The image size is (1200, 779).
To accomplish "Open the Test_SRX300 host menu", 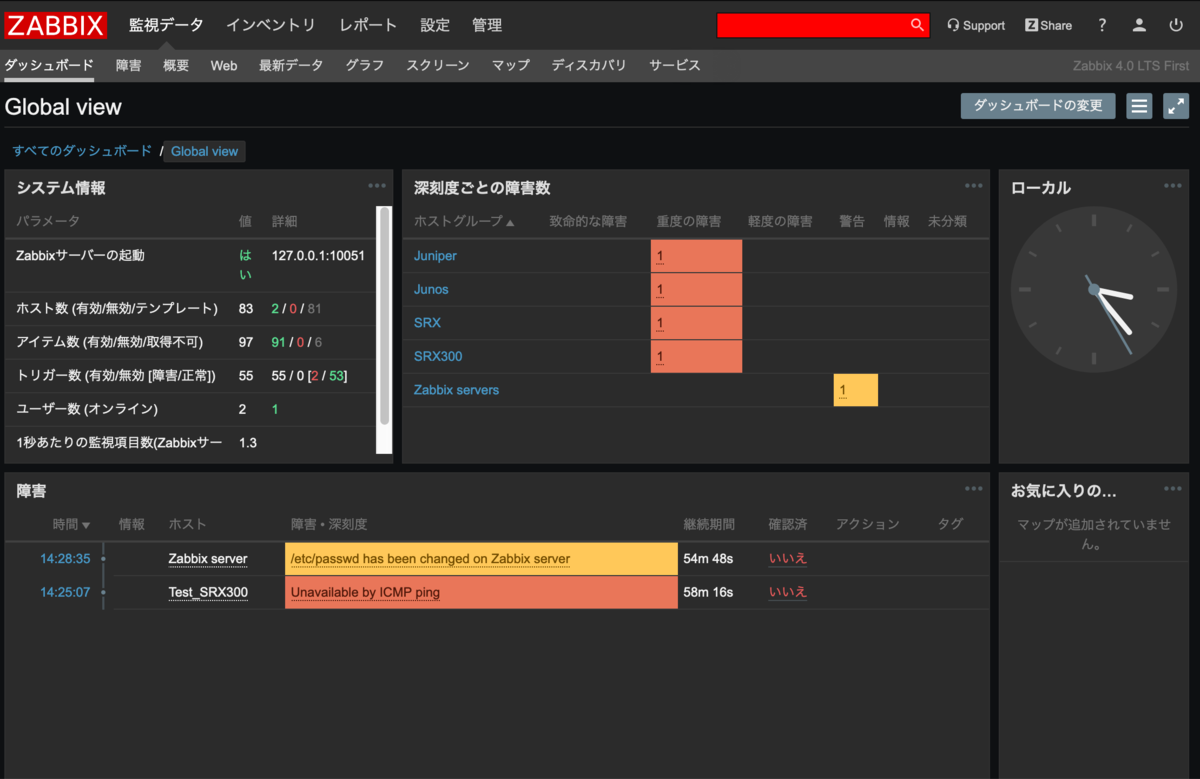I will click(x=208, y=592).
